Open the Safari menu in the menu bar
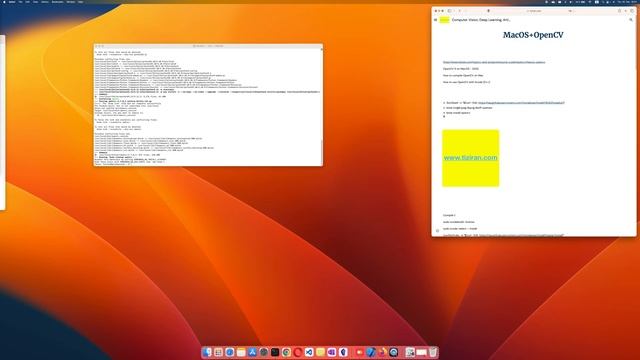 [12, 2]
